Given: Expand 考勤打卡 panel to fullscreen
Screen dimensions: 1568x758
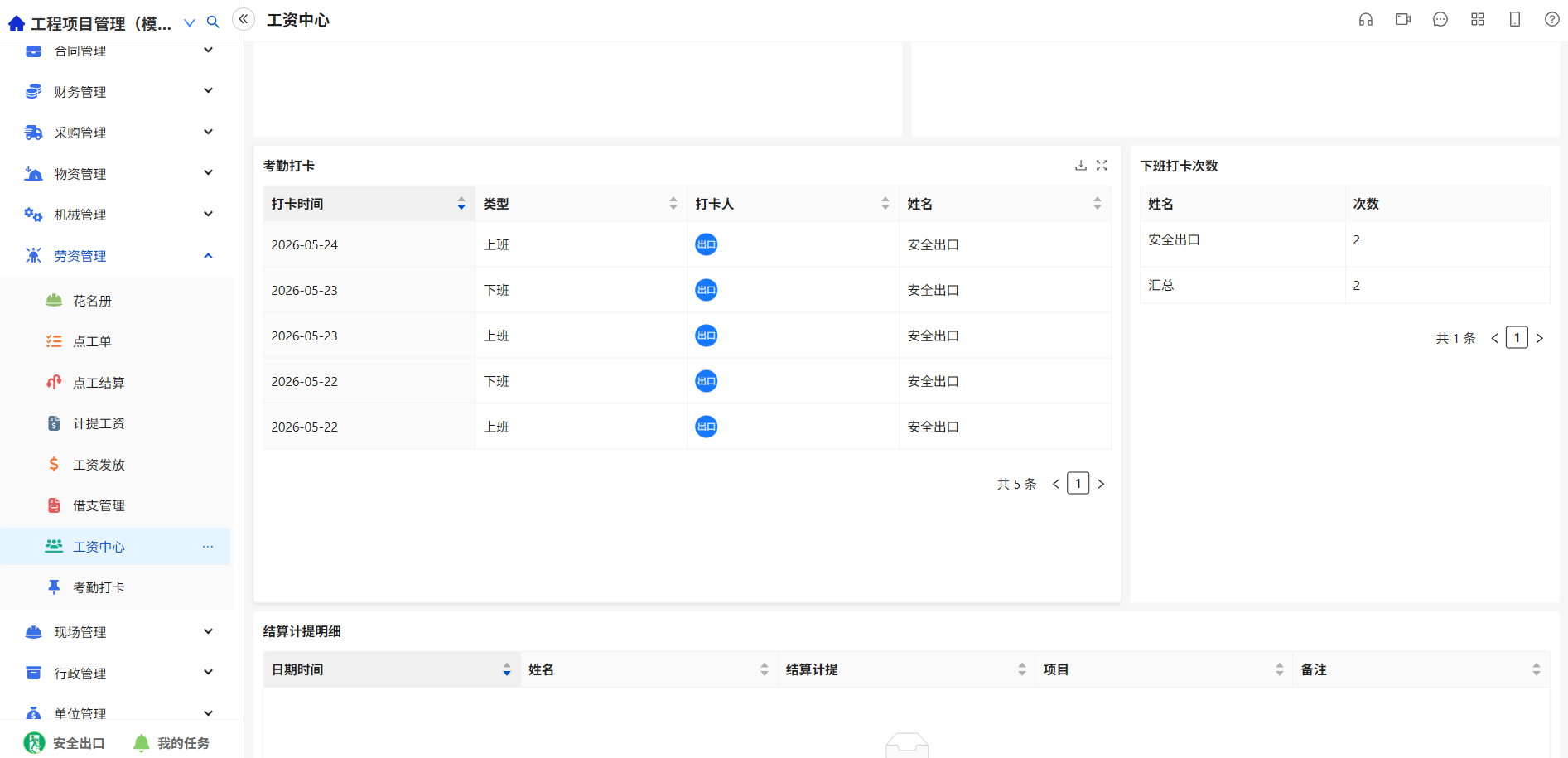Looking at the screenshot, I should (x=1102, y=166).
